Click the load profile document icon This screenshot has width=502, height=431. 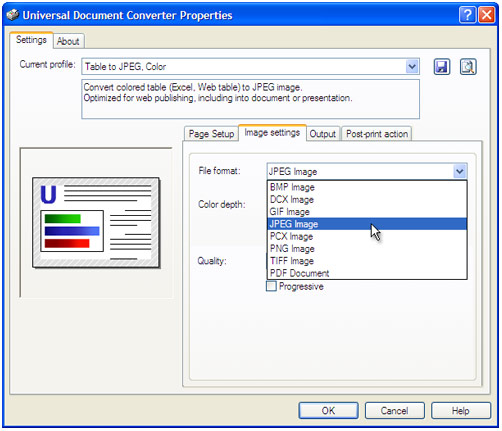pyautogui.click(x=468, y=67)
